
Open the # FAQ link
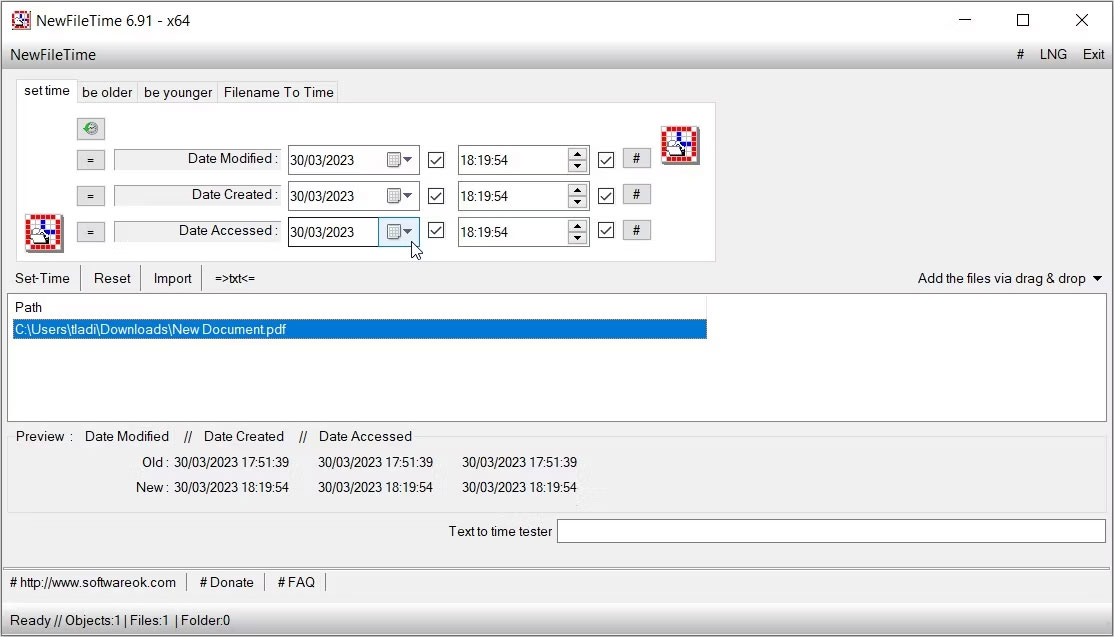click(x=296, y=582)
